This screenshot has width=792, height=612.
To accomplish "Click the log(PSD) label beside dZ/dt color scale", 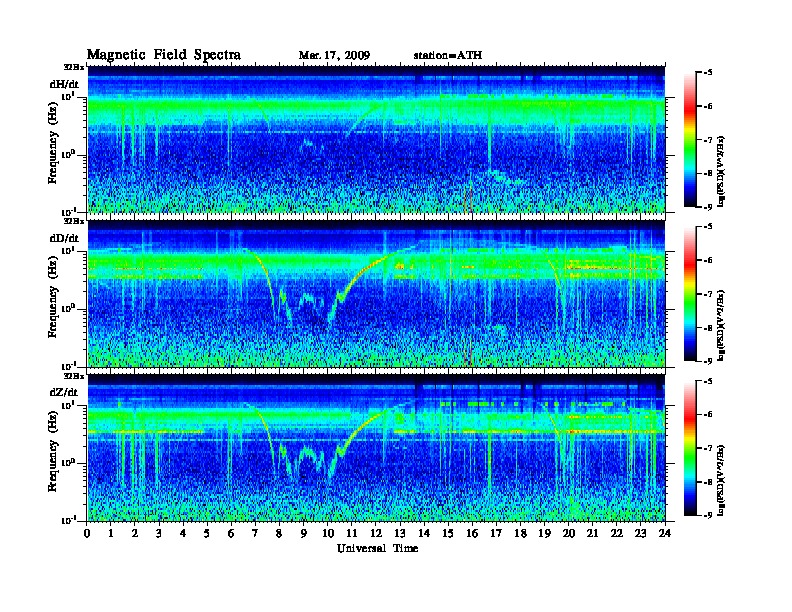I will (721, 480).
